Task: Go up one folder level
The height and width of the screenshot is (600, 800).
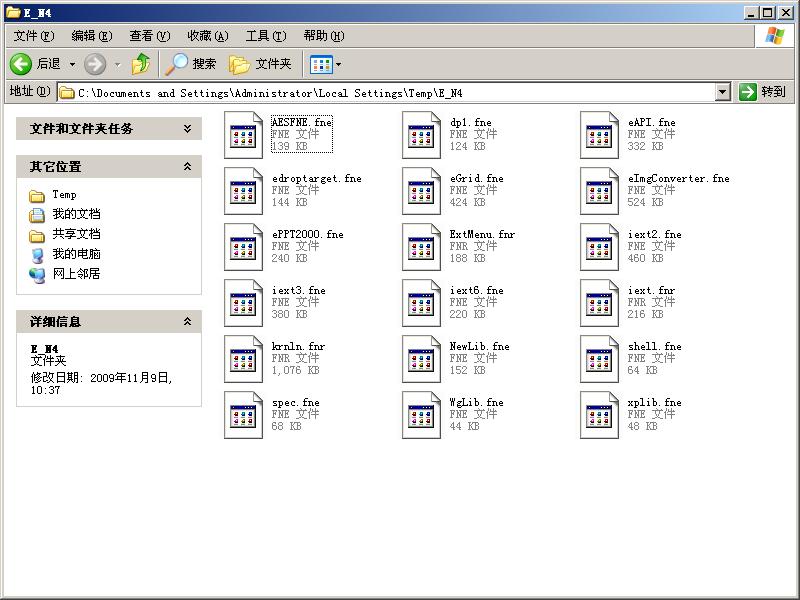Action: pos(141,64)
